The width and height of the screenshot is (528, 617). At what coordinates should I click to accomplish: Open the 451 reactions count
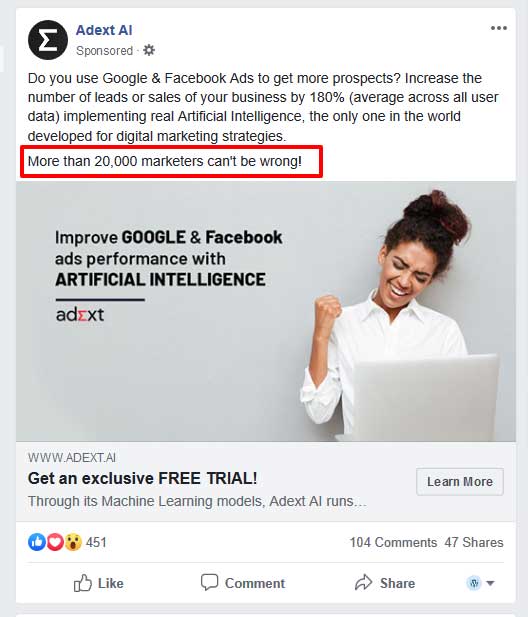pos(96,542)
